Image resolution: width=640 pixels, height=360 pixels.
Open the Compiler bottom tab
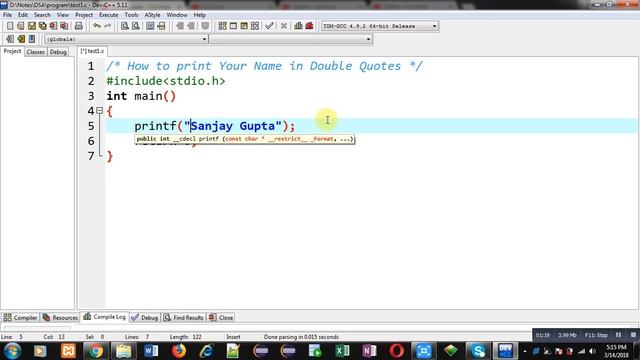click(x=20, y=317)
